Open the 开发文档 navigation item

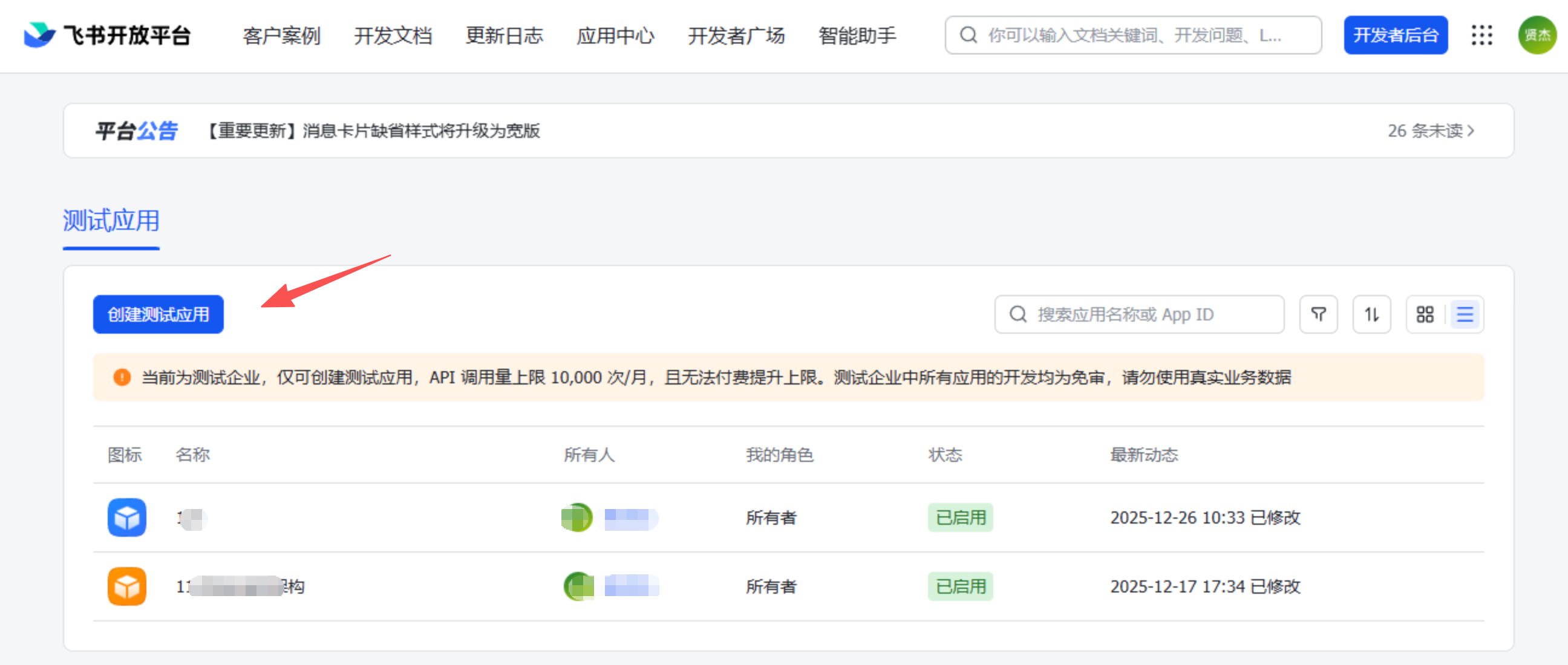pyautogui.click(x=393, y=35)
